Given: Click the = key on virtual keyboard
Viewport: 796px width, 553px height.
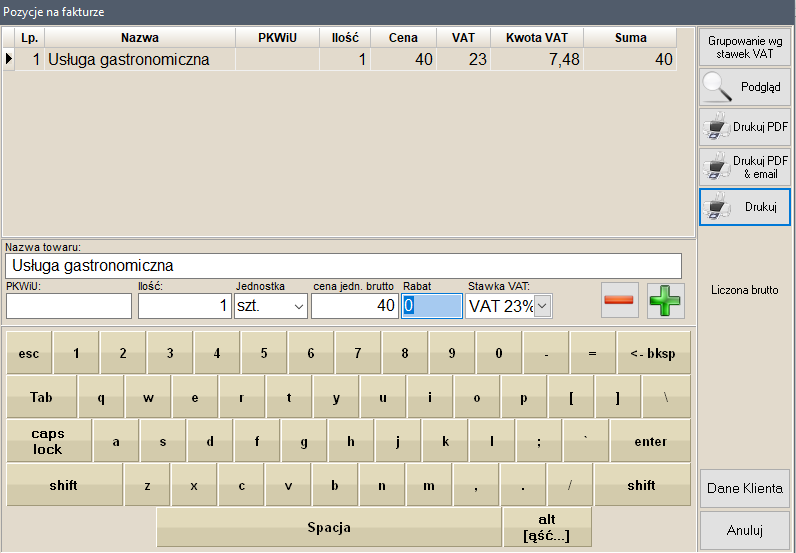Looking at the screenshot, I should 592,353.
